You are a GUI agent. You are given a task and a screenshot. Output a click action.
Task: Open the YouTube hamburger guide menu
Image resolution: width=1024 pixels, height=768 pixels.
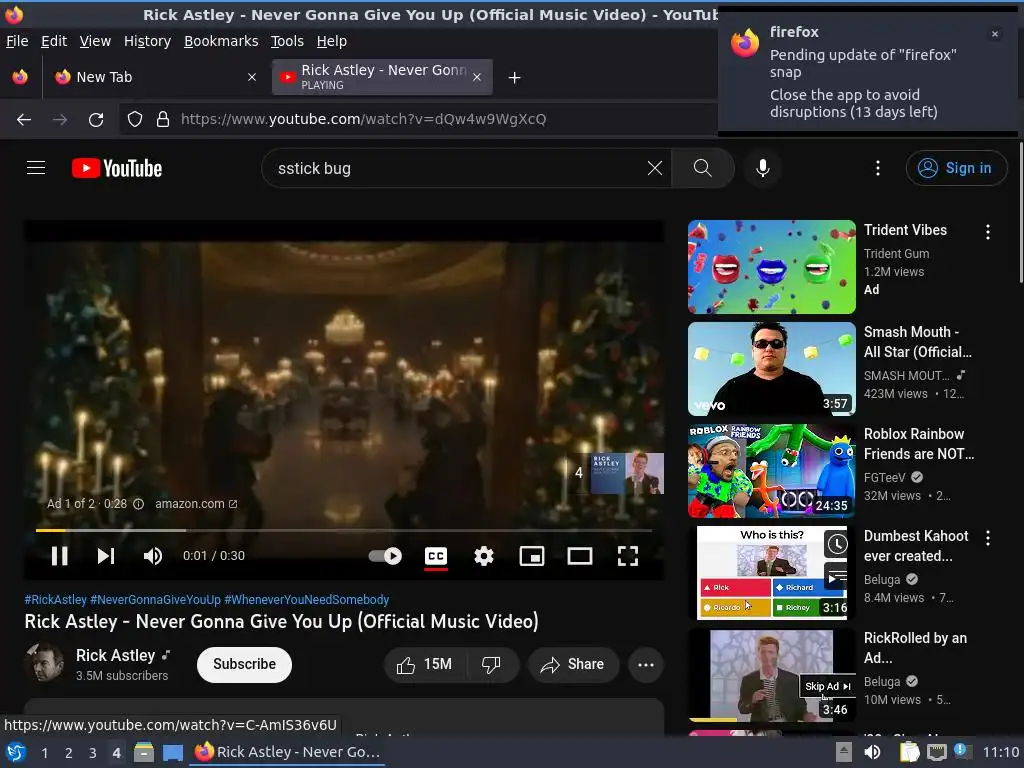[36, 168]
